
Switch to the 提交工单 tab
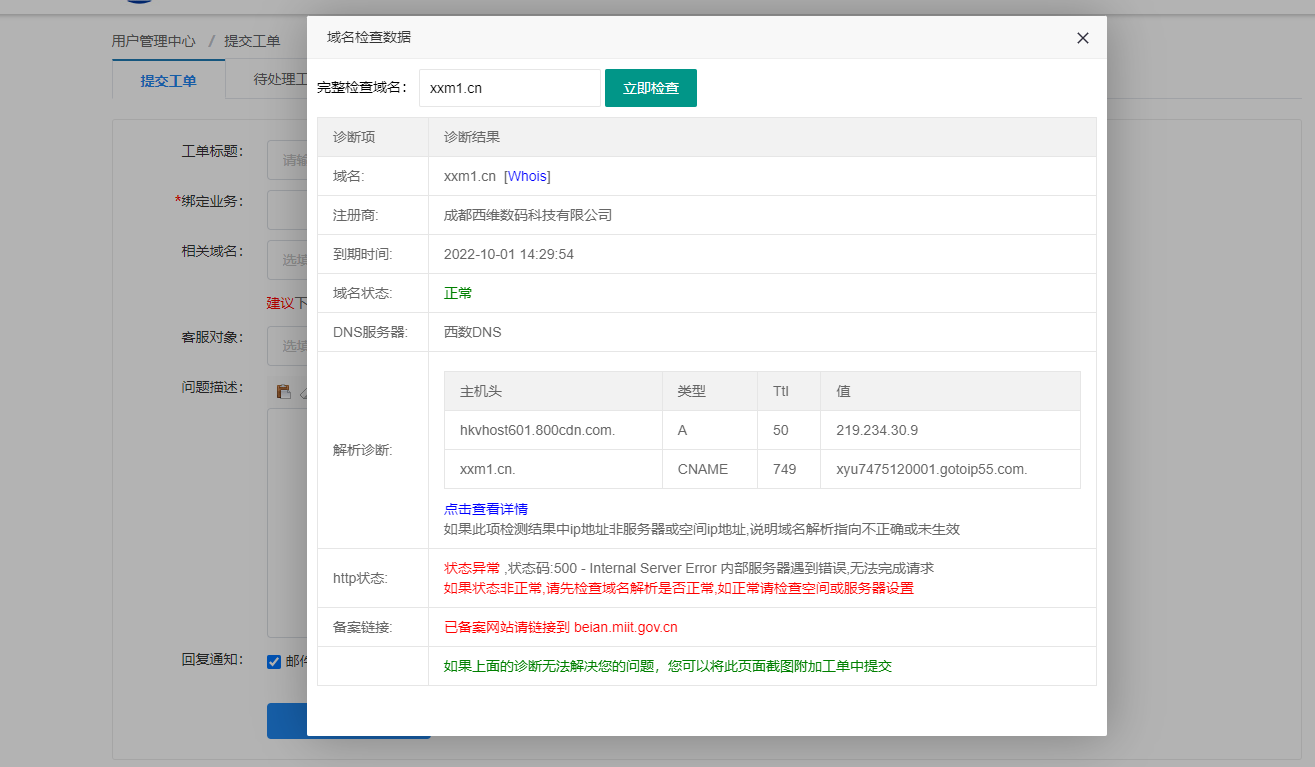[168, 80]
